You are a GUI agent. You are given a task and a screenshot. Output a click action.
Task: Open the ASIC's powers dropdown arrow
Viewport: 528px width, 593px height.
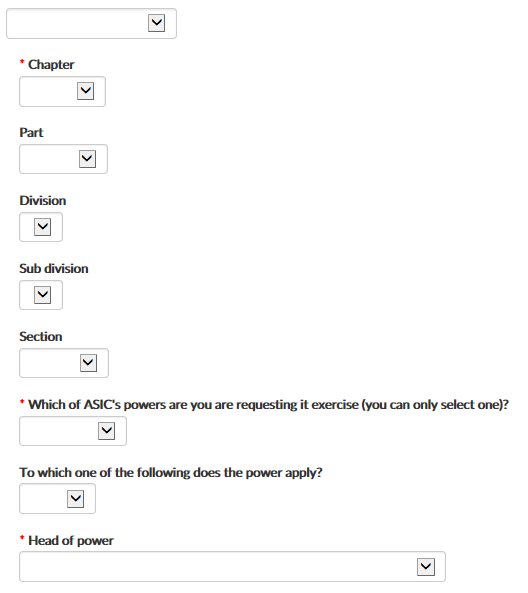coord(107,431)
